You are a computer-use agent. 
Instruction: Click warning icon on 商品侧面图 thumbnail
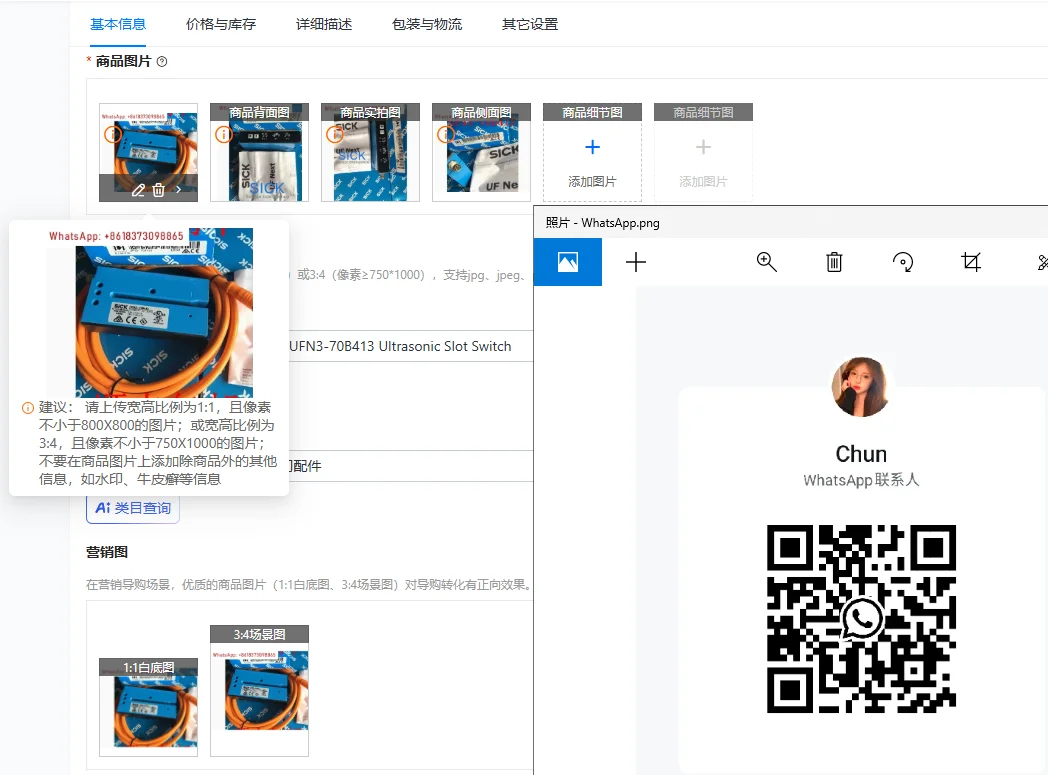445,135
